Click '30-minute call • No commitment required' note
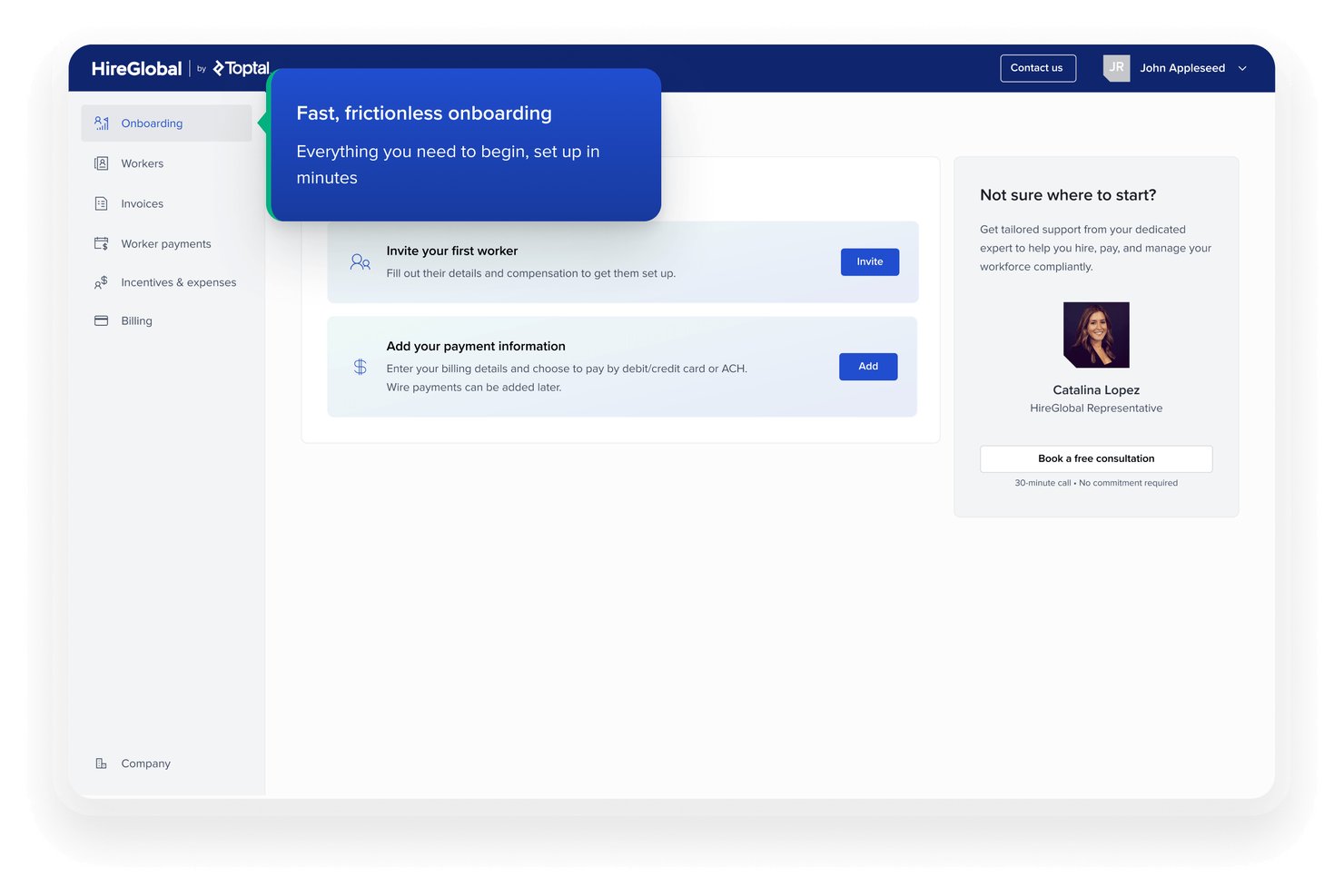Viewport: 1344px width, 896px height. click(1096, 483)
